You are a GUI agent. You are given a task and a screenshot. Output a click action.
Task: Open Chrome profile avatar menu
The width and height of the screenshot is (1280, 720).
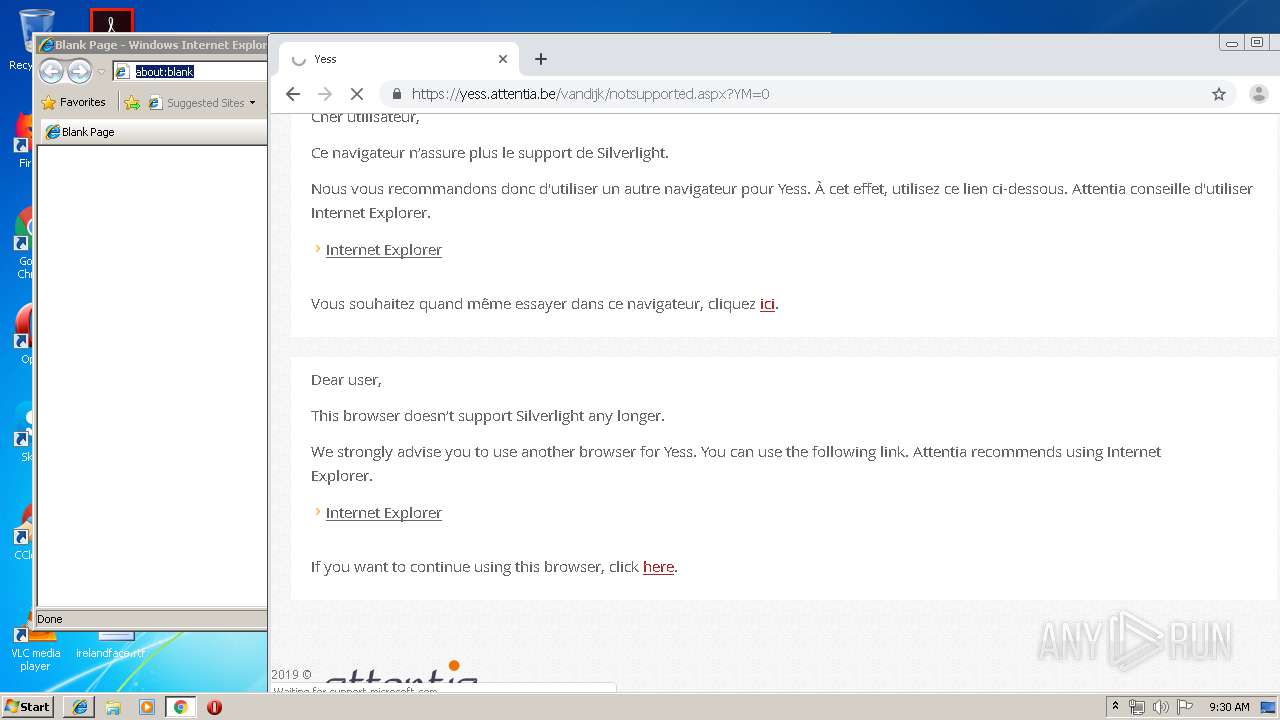[x=1259, y=94]
